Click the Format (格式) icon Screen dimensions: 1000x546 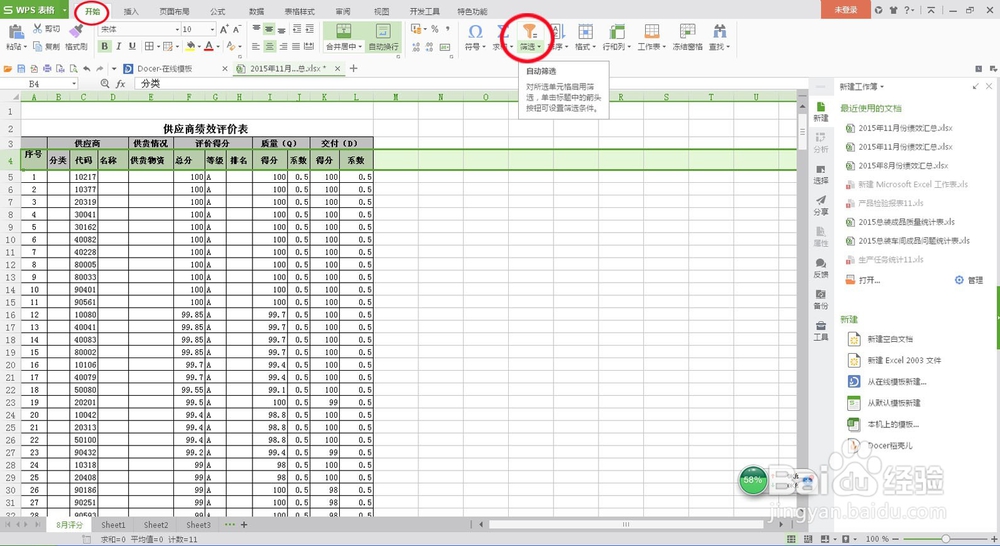(x=585, y=31)
